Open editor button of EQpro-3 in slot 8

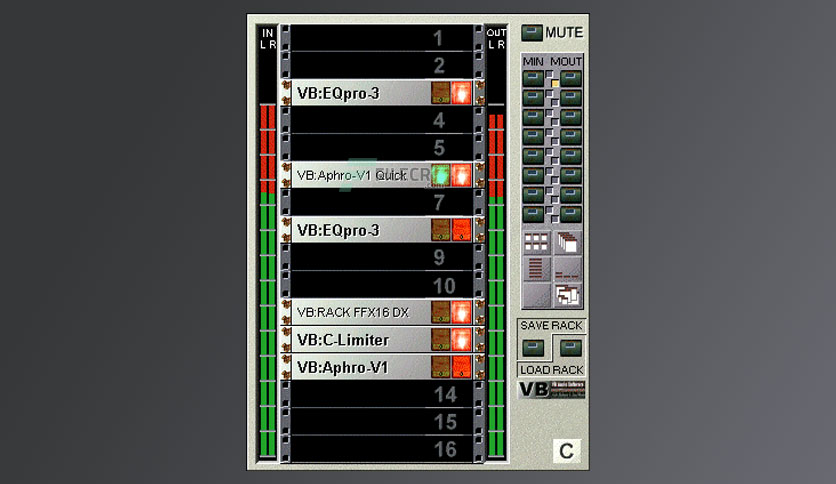tap(440, 230)
